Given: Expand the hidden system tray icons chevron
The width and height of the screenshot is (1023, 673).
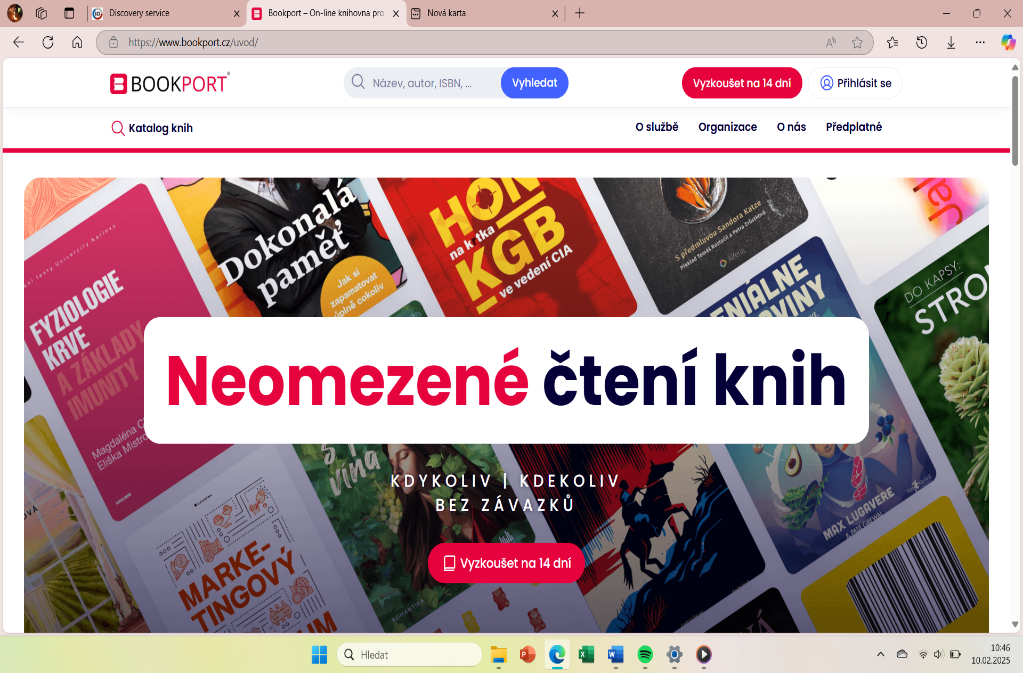Looking at the screenshot, I should click(x=880, y=654).
